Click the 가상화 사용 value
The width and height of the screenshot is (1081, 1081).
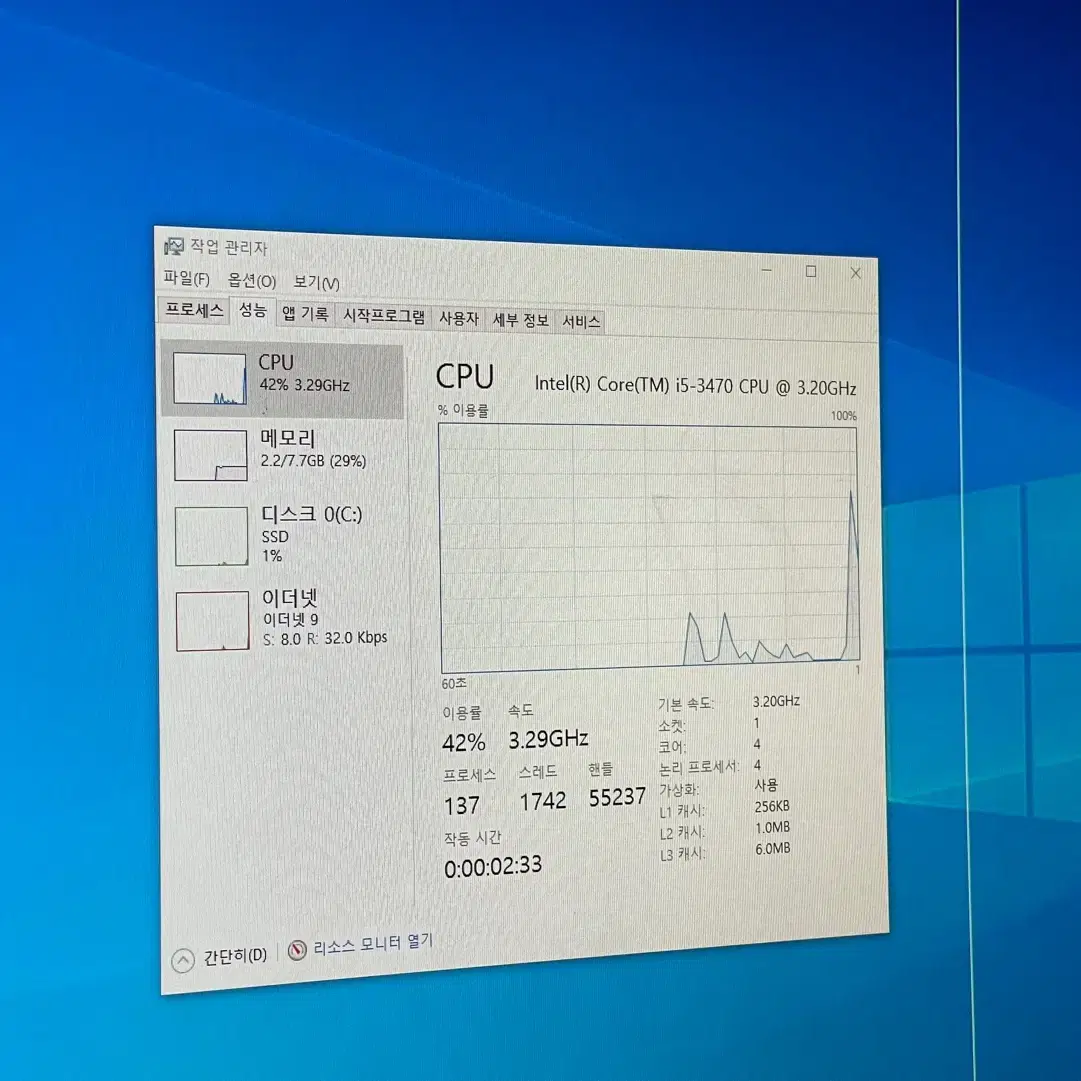766,785
